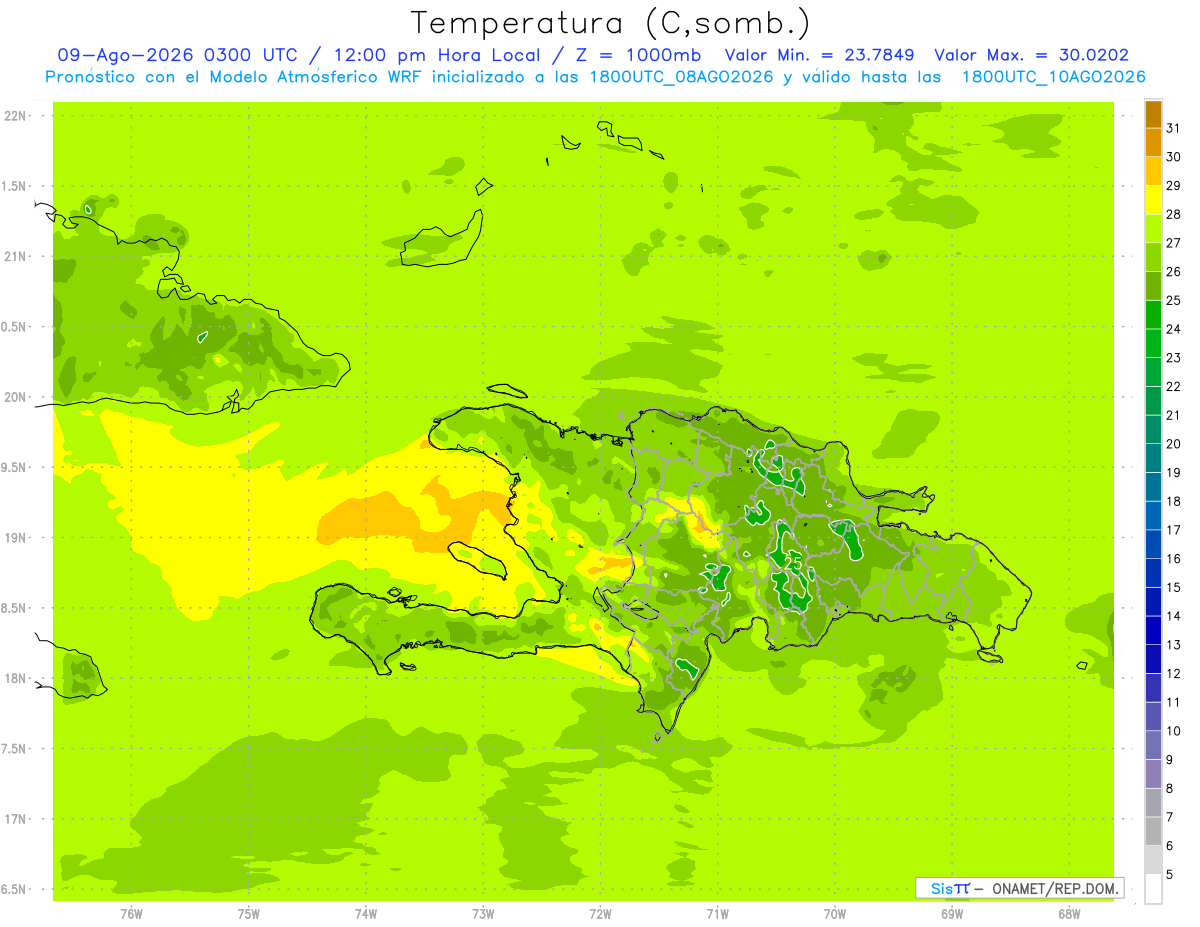Click the 'ONAMET/REP.DOM.' credit label
Viewport: 1200px width, 927px height.
coord(1055,888)
